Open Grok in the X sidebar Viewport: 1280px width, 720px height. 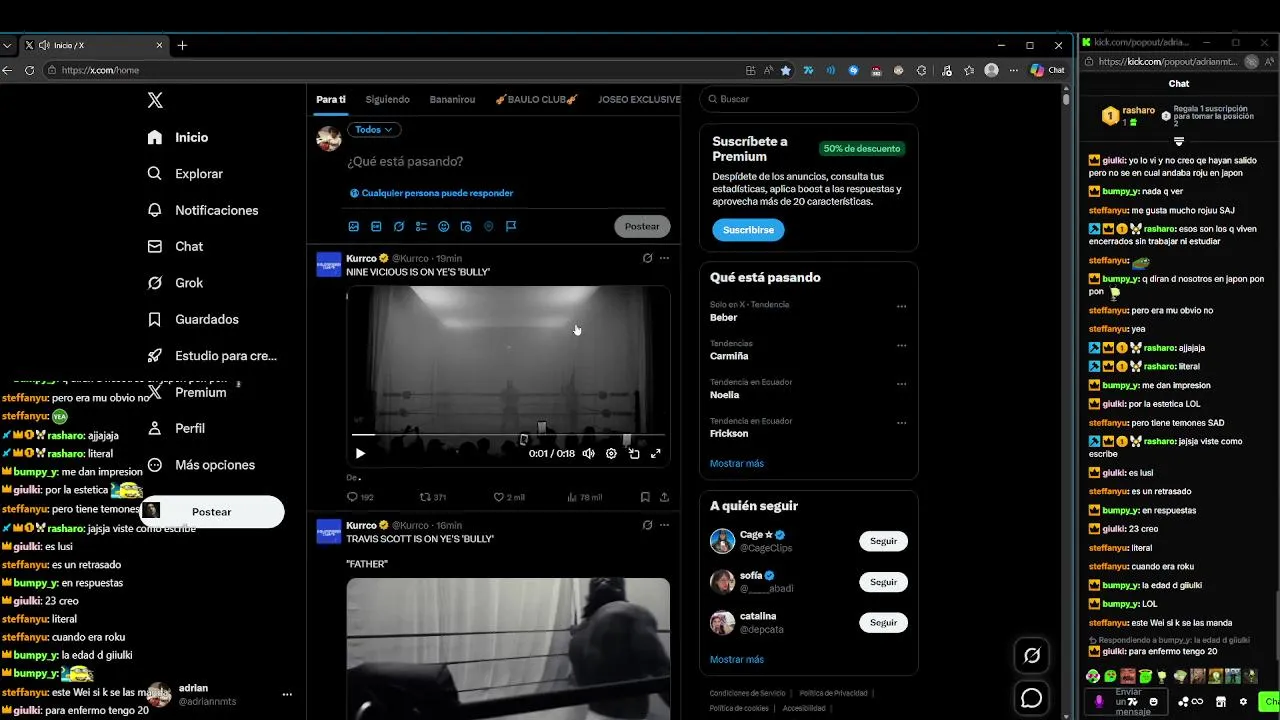175,283
